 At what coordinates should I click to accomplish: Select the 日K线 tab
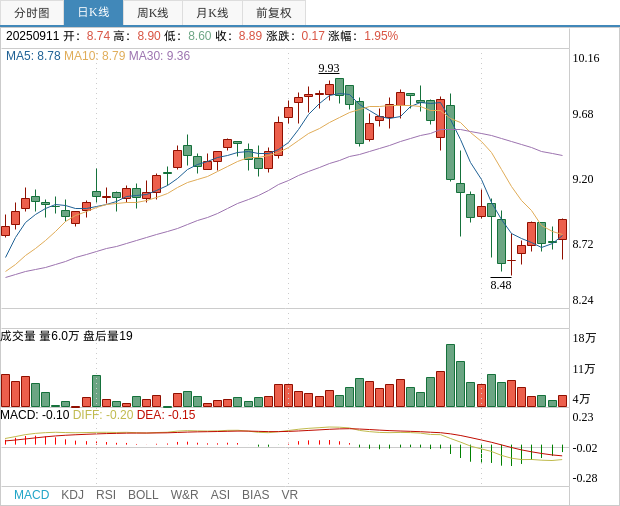(x=93, y=13)
